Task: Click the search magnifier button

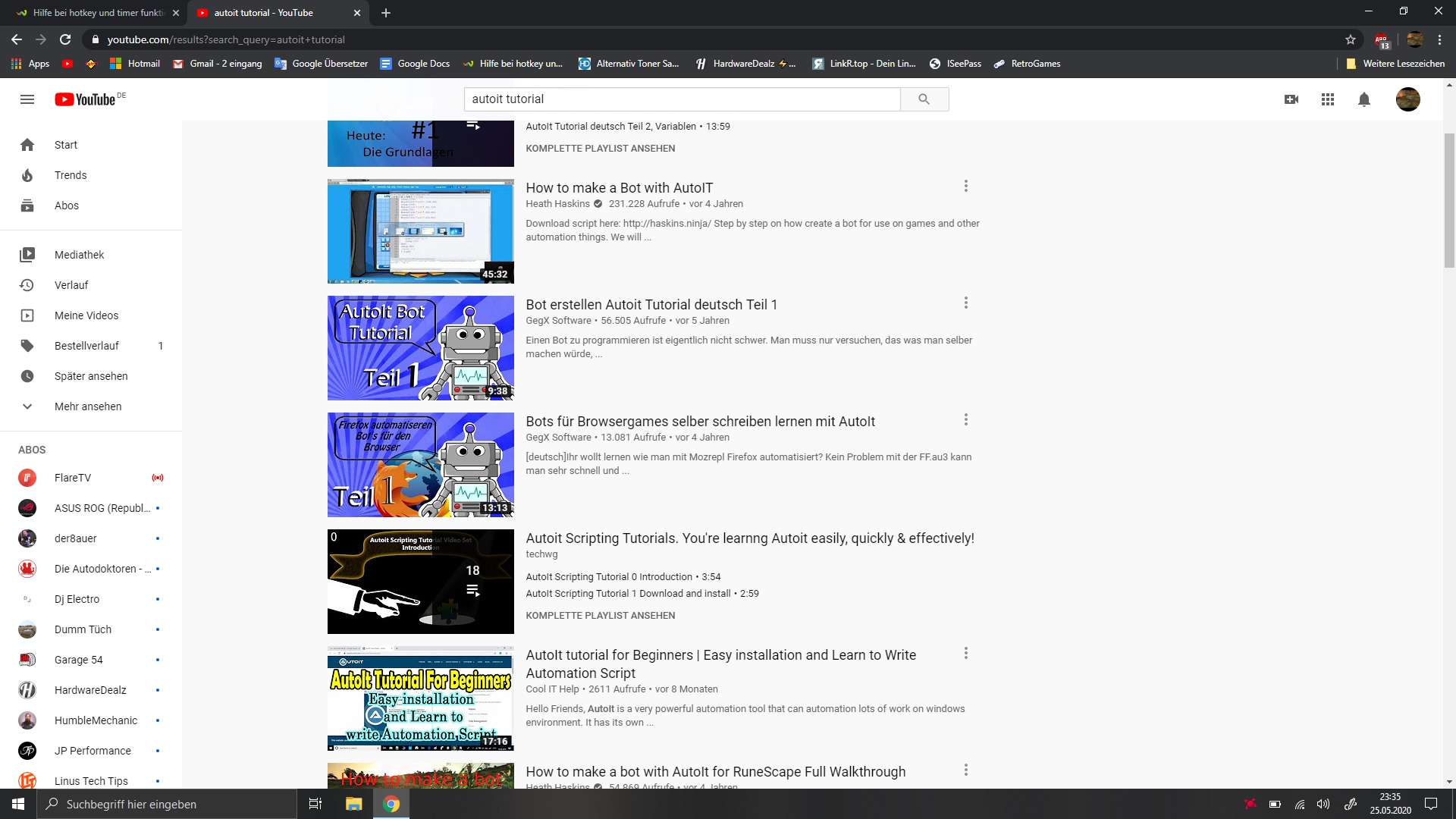Action: pos(924,99)
